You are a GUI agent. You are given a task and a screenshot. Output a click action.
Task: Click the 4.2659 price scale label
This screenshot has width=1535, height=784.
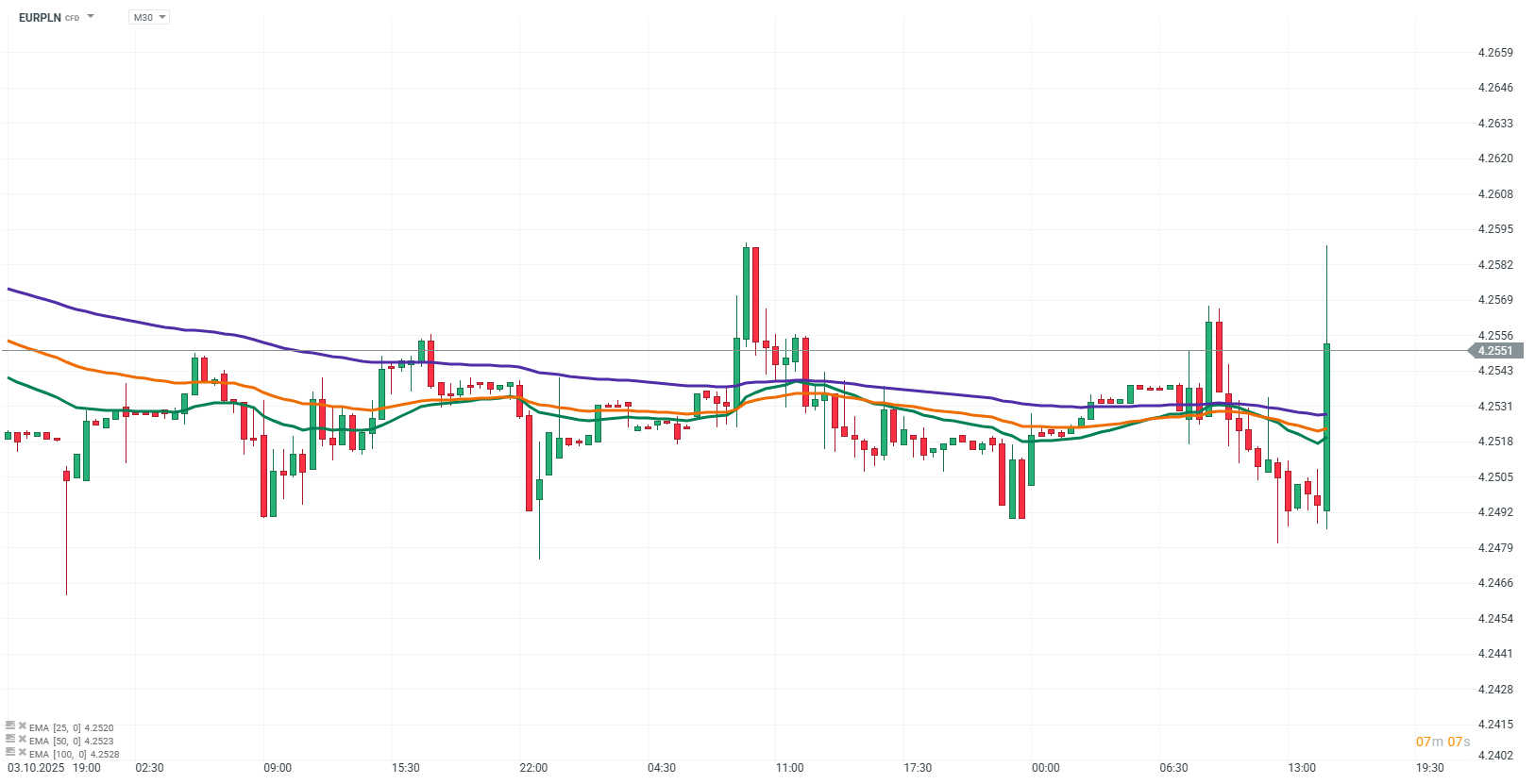1495,53
